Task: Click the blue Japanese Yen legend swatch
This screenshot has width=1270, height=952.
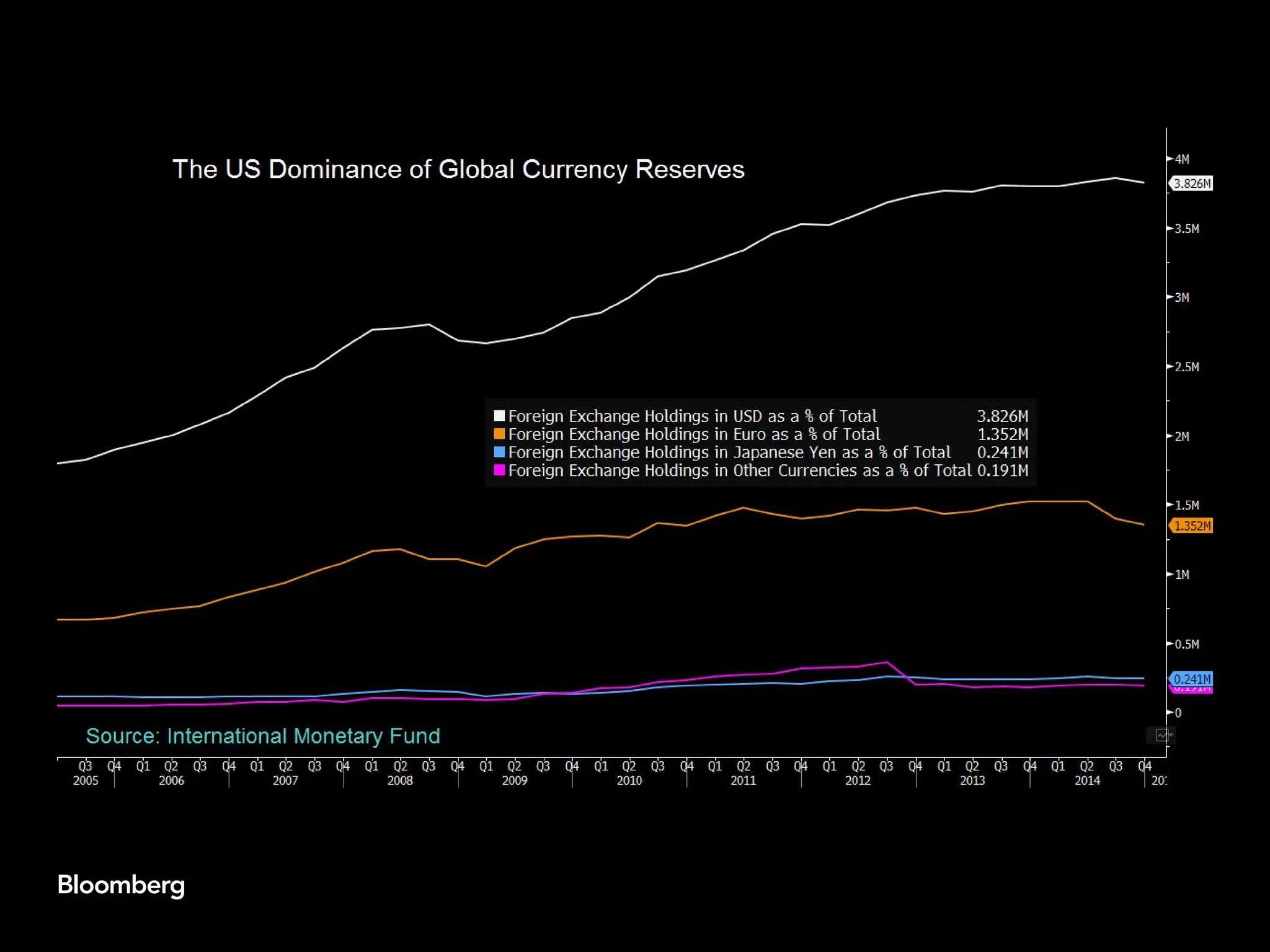Action: click(499, 452)
